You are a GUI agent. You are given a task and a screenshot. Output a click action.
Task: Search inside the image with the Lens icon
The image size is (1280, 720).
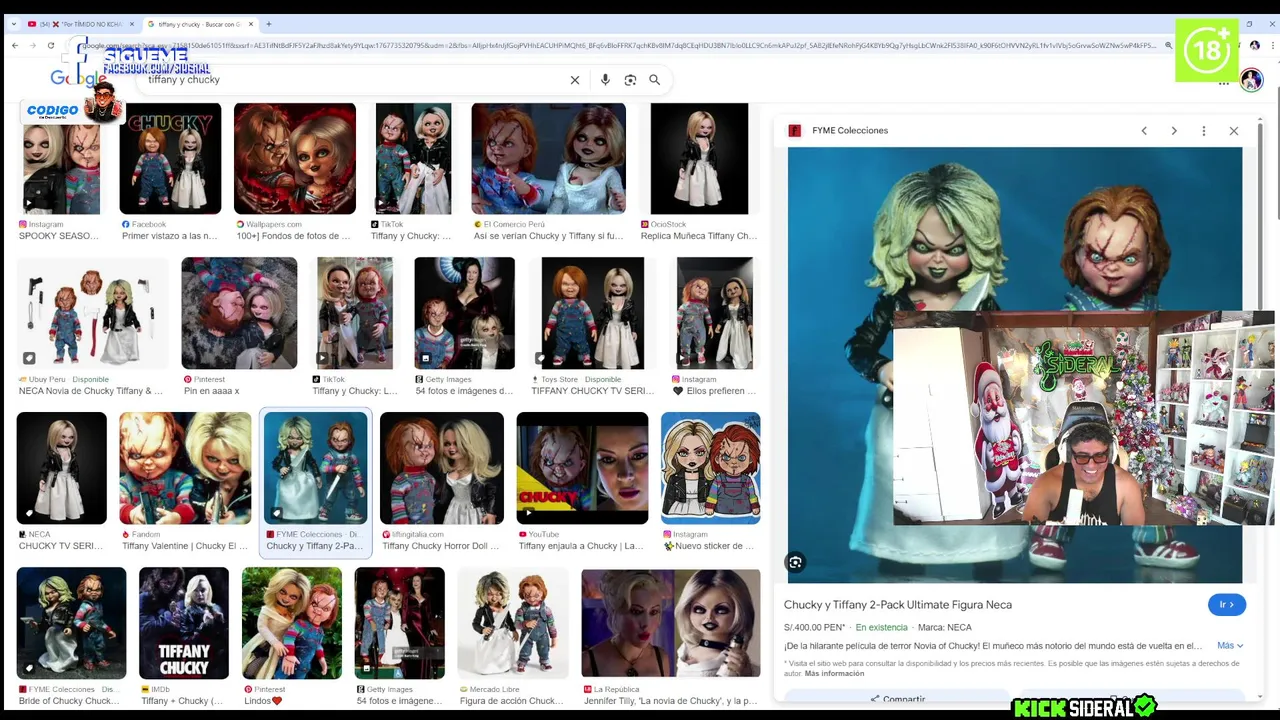795,563
